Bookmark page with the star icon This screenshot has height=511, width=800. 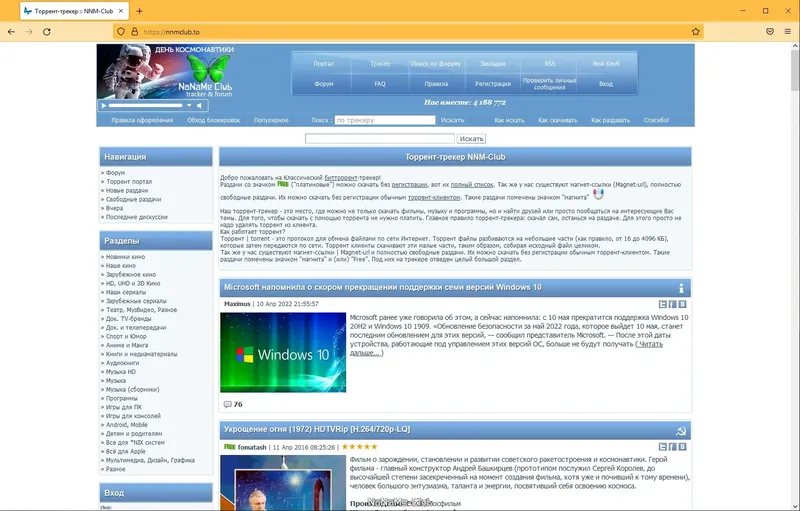695,32
